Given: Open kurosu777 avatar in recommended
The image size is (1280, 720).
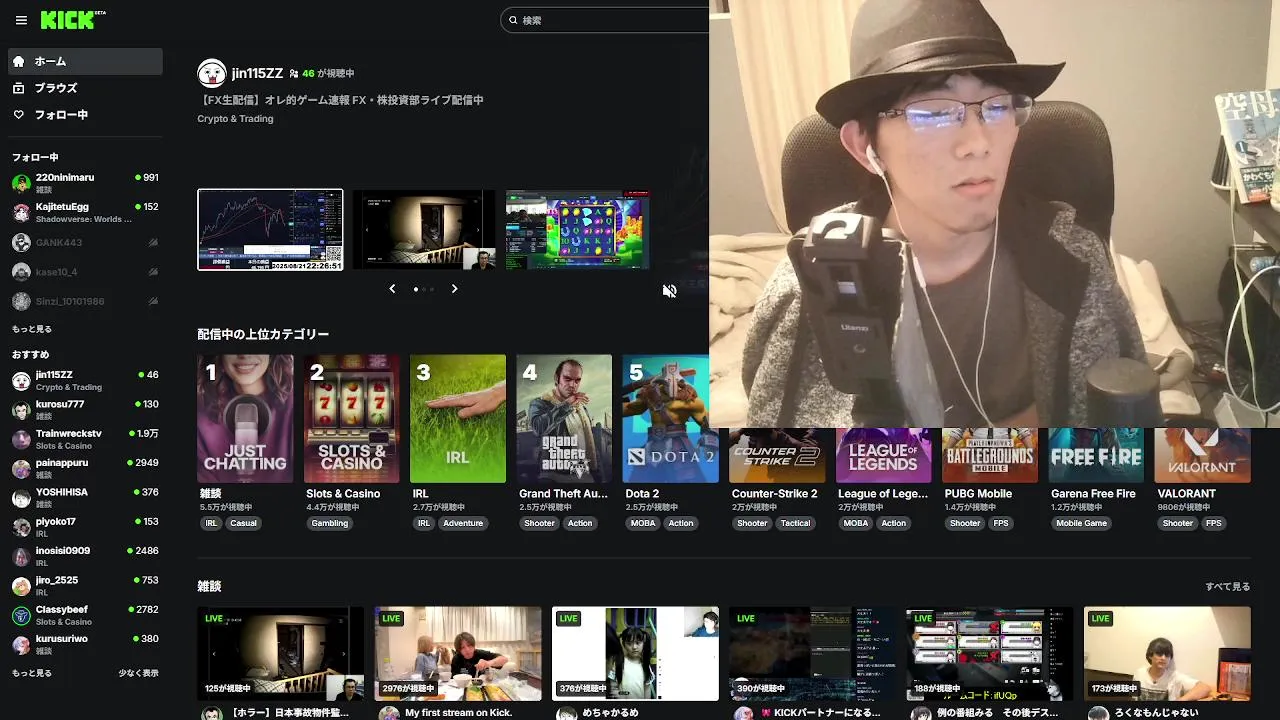Looking at the screenshot, I should click(x=21, y=410).
